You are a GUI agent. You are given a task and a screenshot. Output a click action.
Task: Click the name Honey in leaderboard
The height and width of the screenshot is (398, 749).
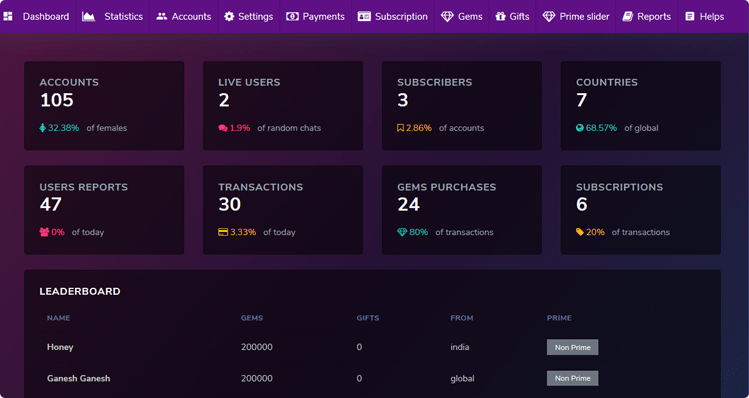[x=60, y=347]
